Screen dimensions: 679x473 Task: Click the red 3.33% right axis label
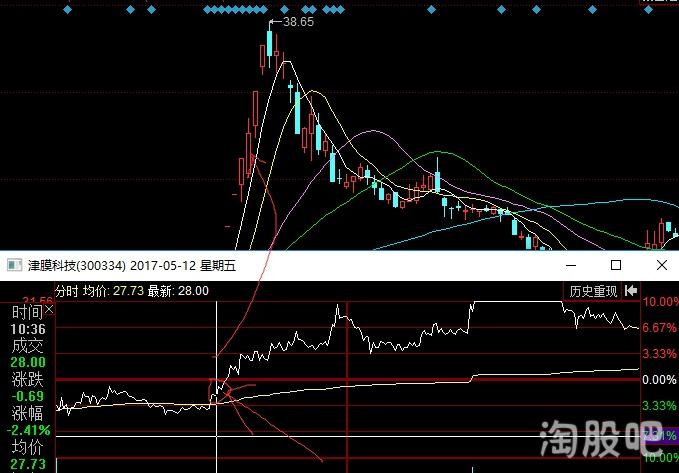coord(660,354)
